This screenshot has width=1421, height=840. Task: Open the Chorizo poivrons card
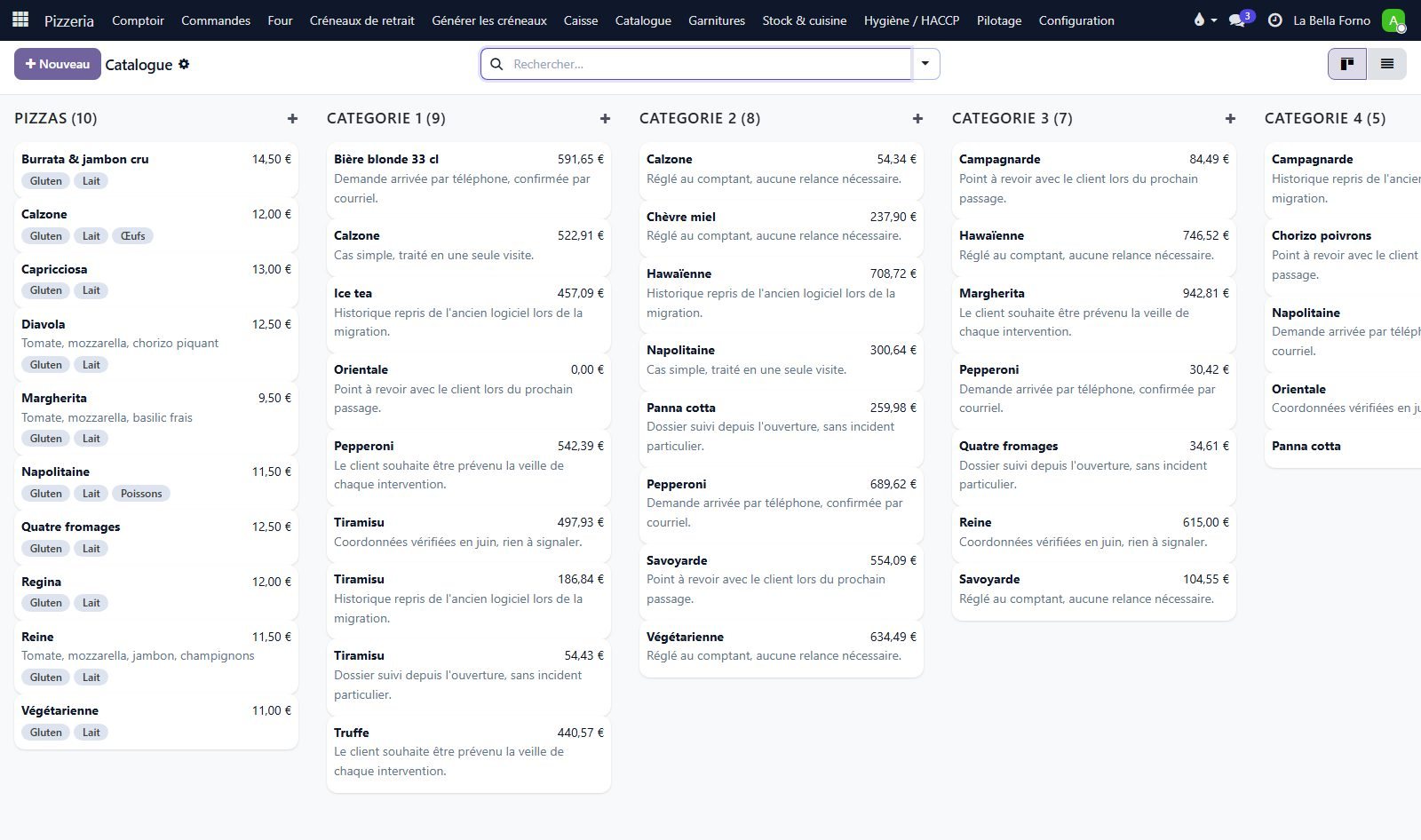1343,256
